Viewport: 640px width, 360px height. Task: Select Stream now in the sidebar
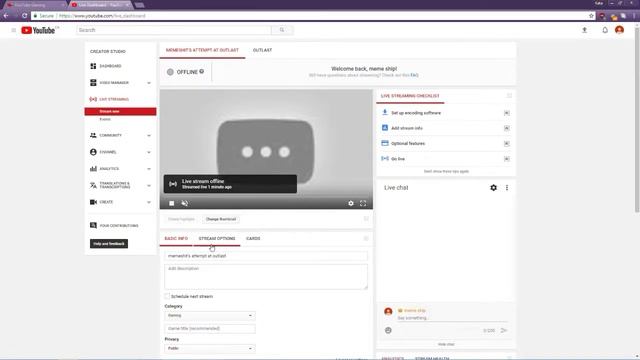[120, 111]
